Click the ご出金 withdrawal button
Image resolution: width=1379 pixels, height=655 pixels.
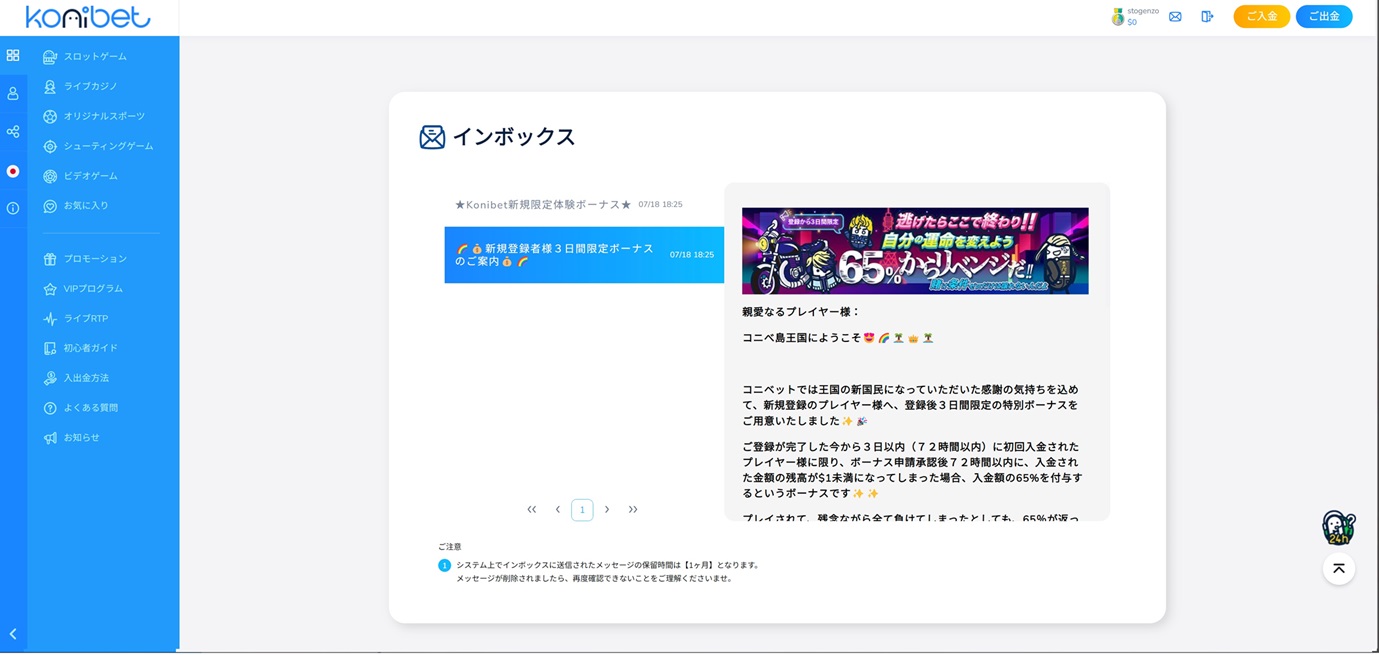coord(1323,17)
